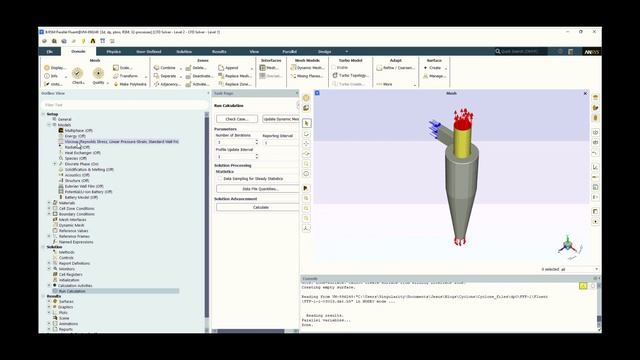Open Refine / Coarsen adapt tool
The width and height of the screenshot is (640, 360).
pyautogui.click(x=395, y=68)
